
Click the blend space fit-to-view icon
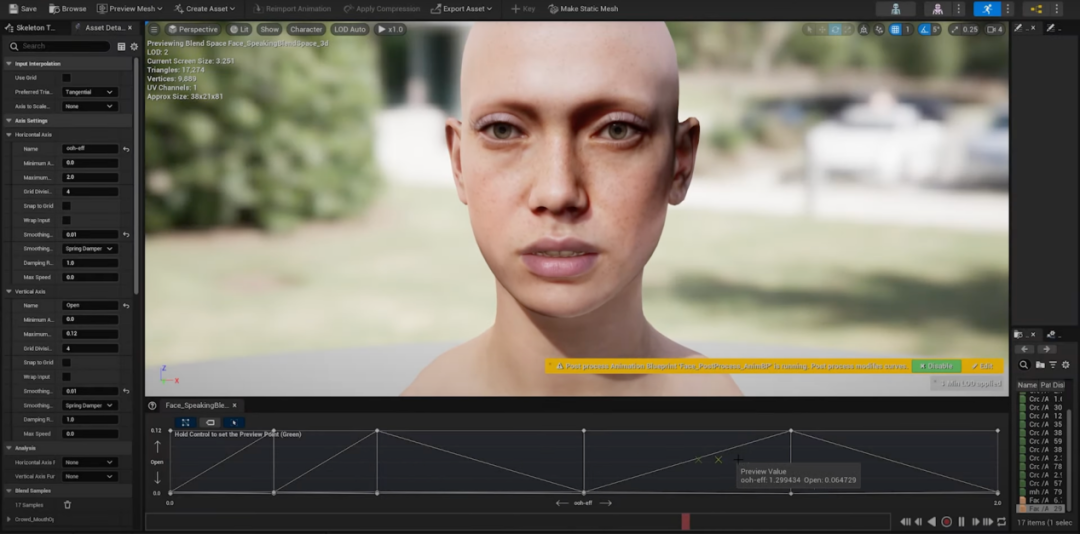(186, 423)
